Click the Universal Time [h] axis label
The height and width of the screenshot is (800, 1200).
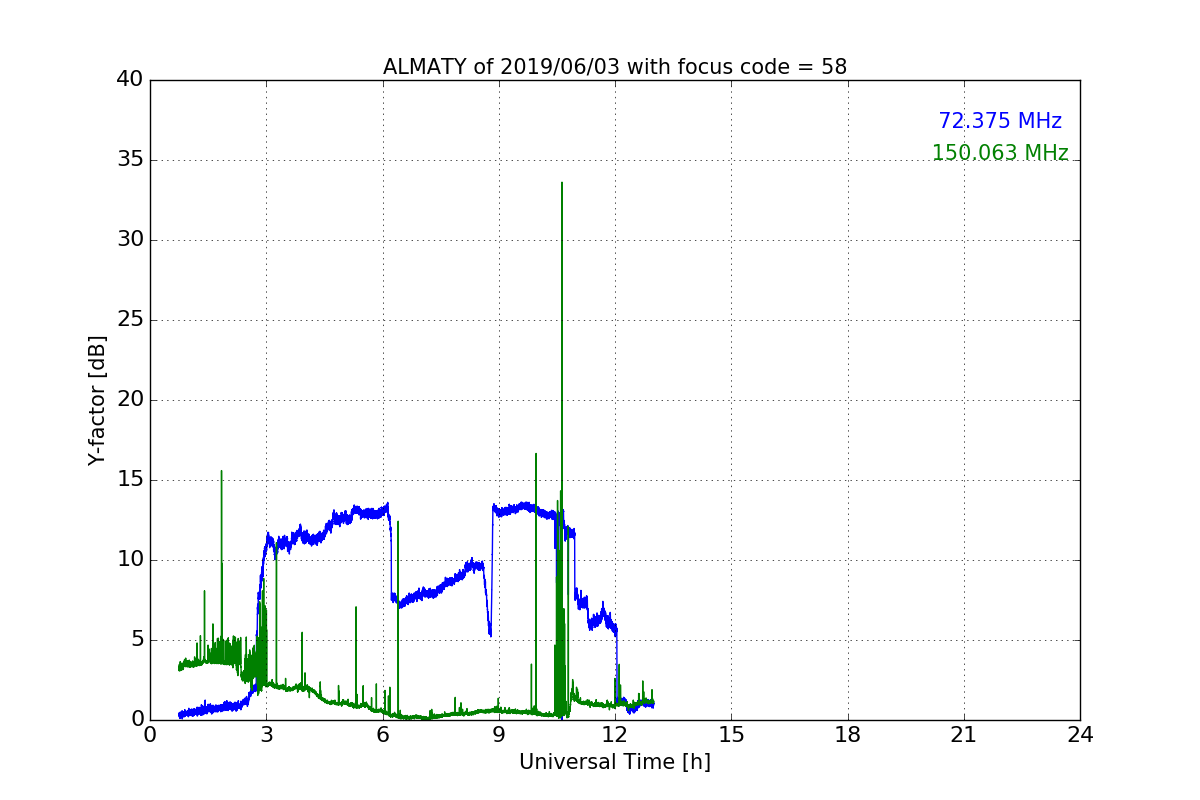point(615,762)
